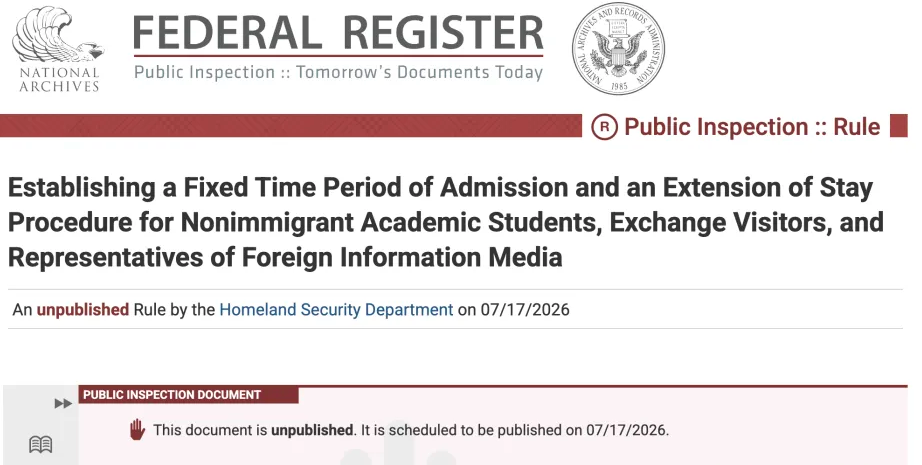Click the gray left sidebar panel
922x465 pixels.
coord(41,425)
